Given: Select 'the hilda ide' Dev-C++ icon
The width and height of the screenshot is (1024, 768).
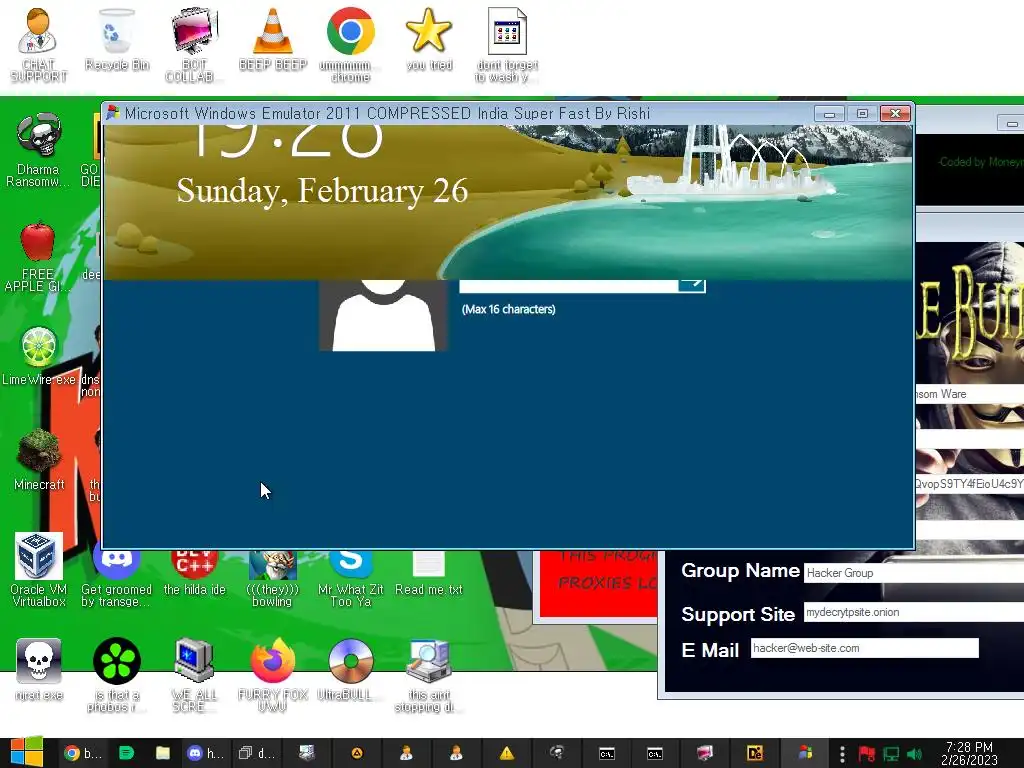Looking at the screenshot, I should tap(194, 573).
